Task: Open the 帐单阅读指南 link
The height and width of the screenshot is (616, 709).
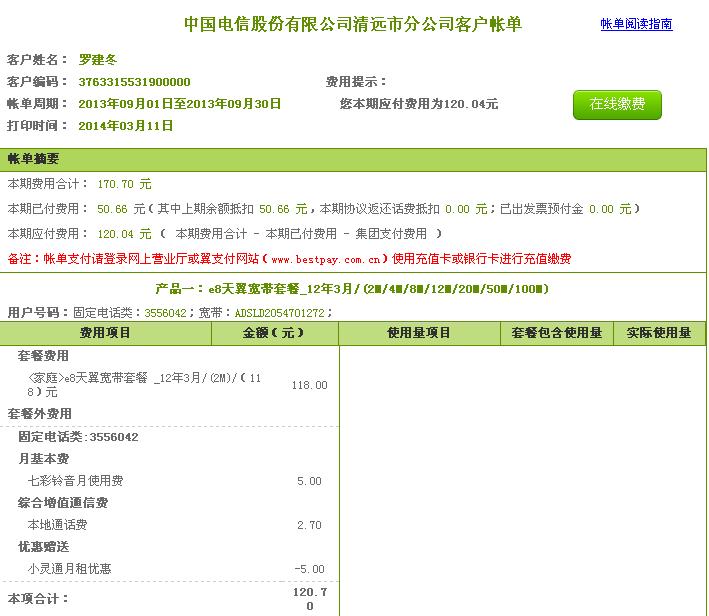Action: click(x=636, y=24)
